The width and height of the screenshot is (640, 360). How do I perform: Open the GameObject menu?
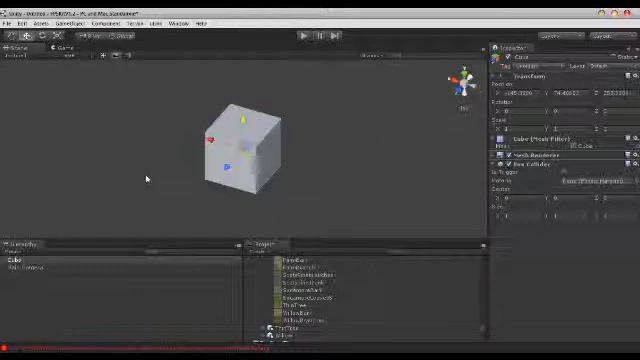(x=70, y=24)
